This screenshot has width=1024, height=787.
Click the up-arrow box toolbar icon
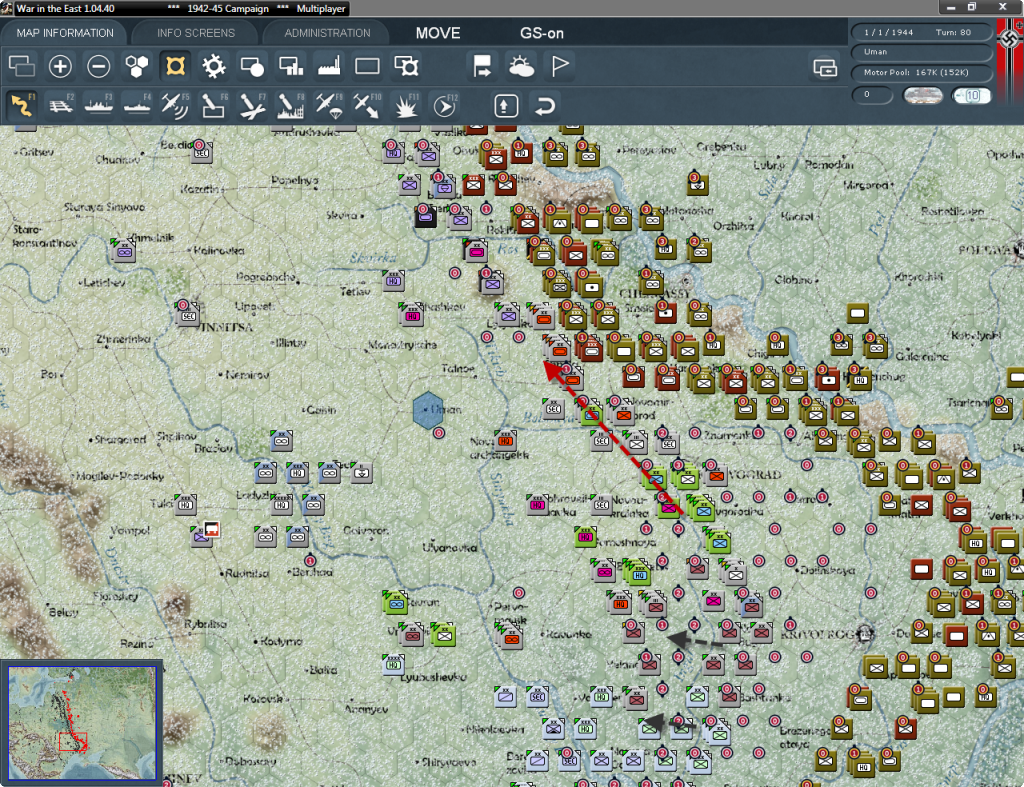pos(506,106)
